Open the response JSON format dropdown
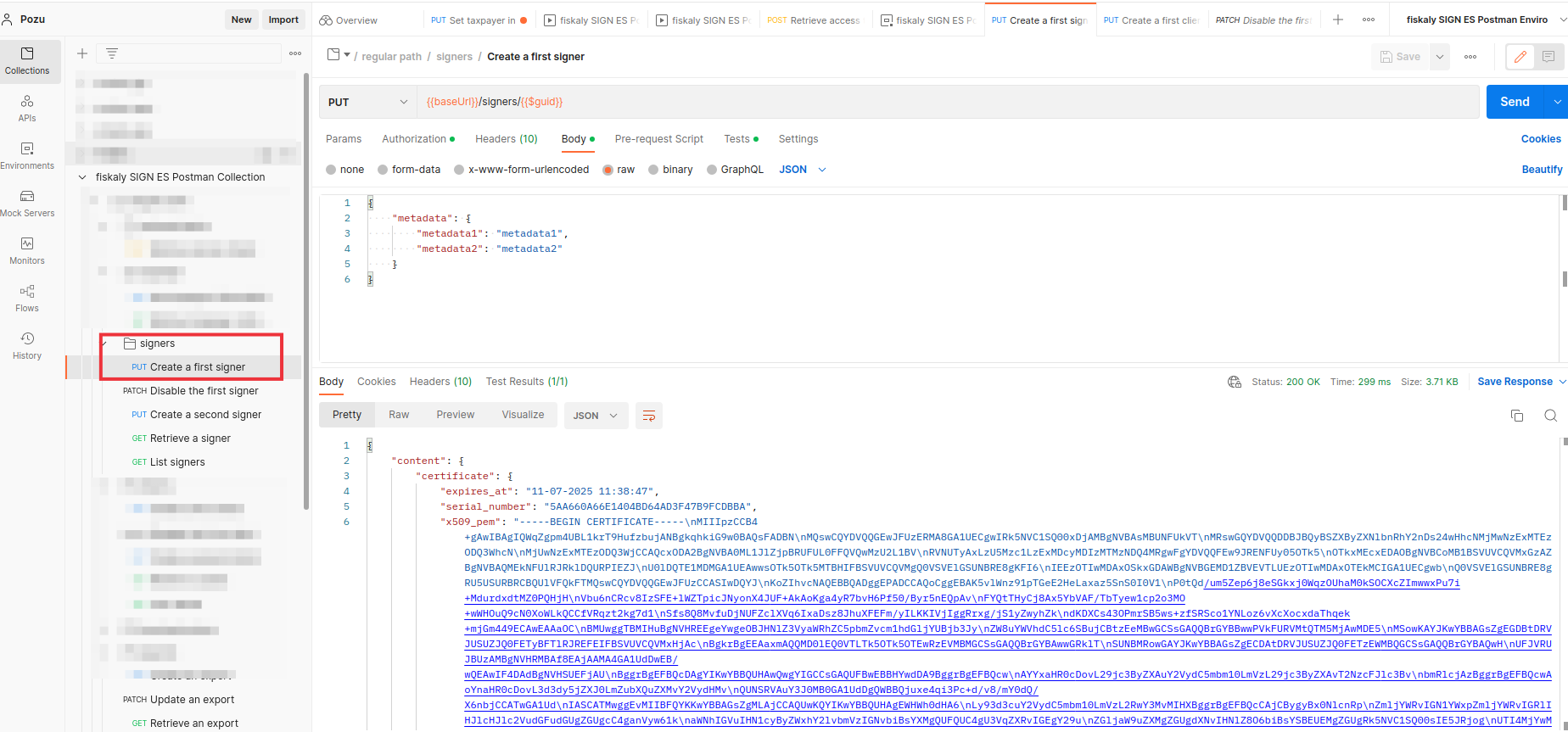The image size is (1568, 732). point(596,416)
